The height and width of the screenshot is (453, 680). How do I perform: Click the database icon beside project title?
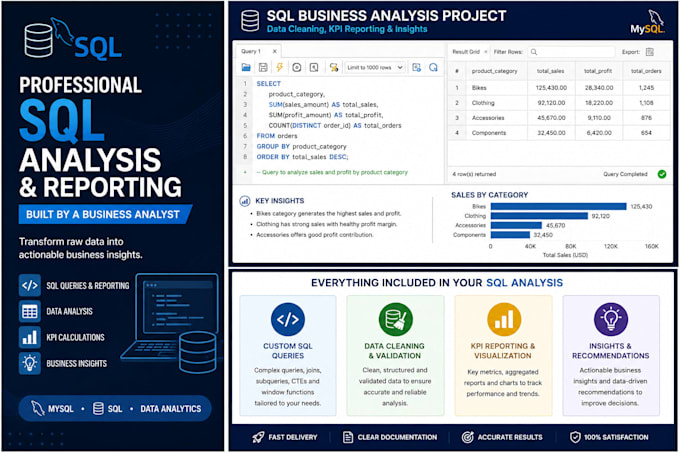point(250,21)
